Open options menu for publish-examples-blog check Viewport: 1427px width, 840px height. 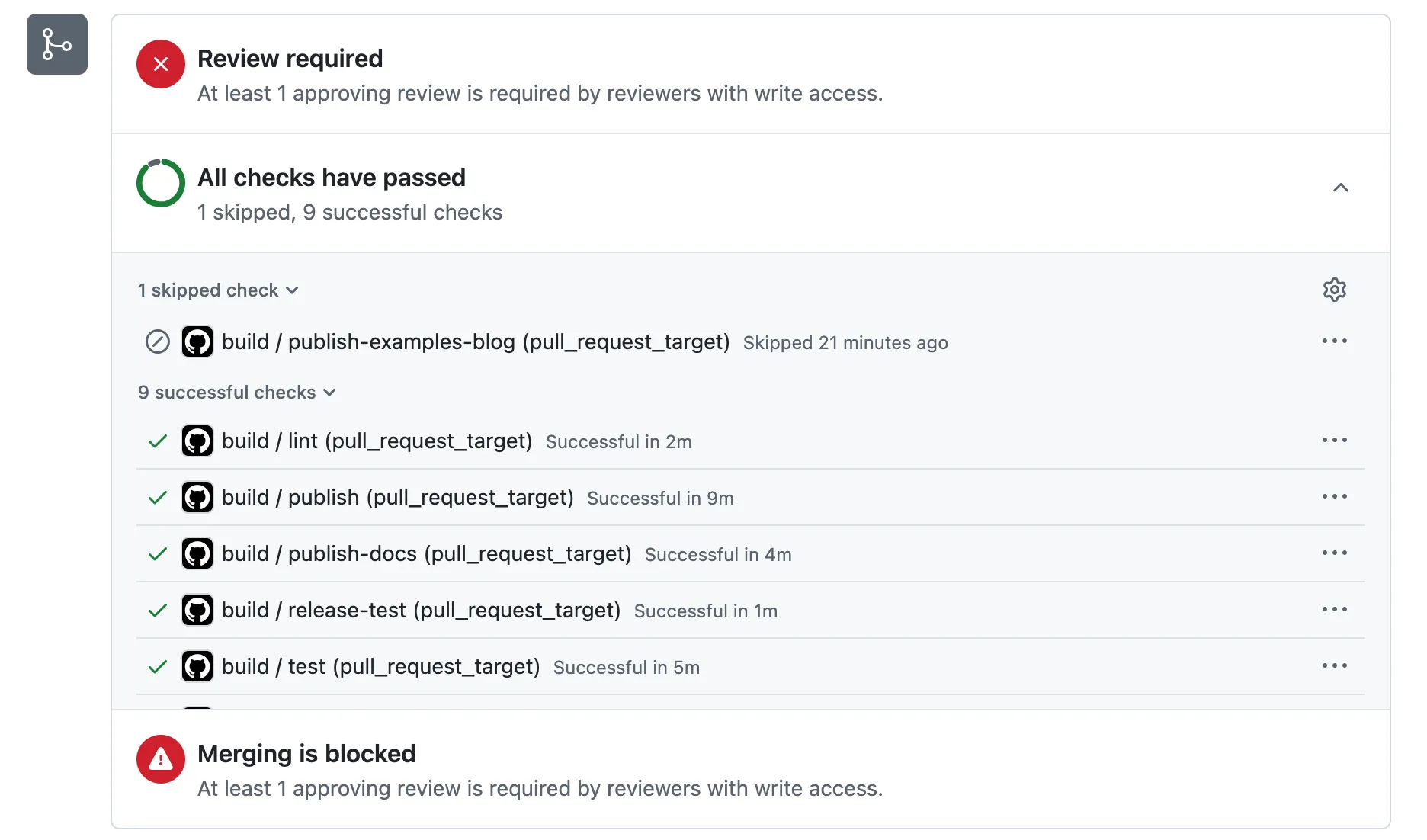[1334, 341]
